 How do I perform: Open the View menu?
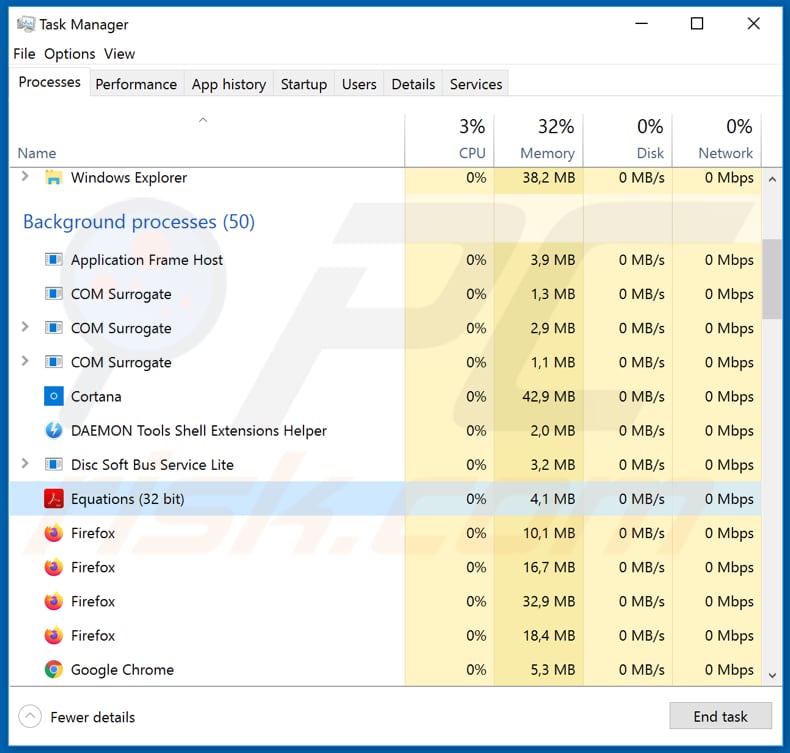click(x=119, y=53)
